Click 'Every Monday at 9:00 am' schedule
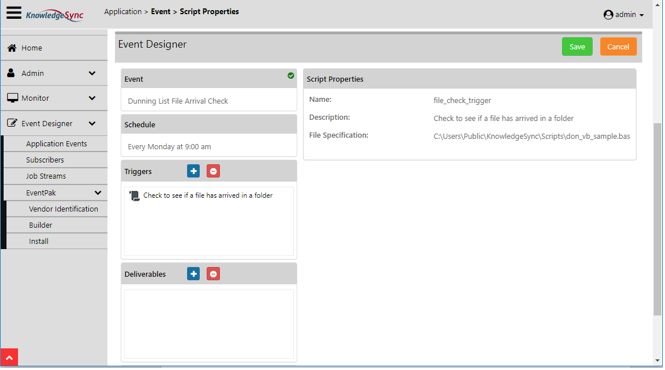Screen dimensions: 665x370 coord(169,147)
